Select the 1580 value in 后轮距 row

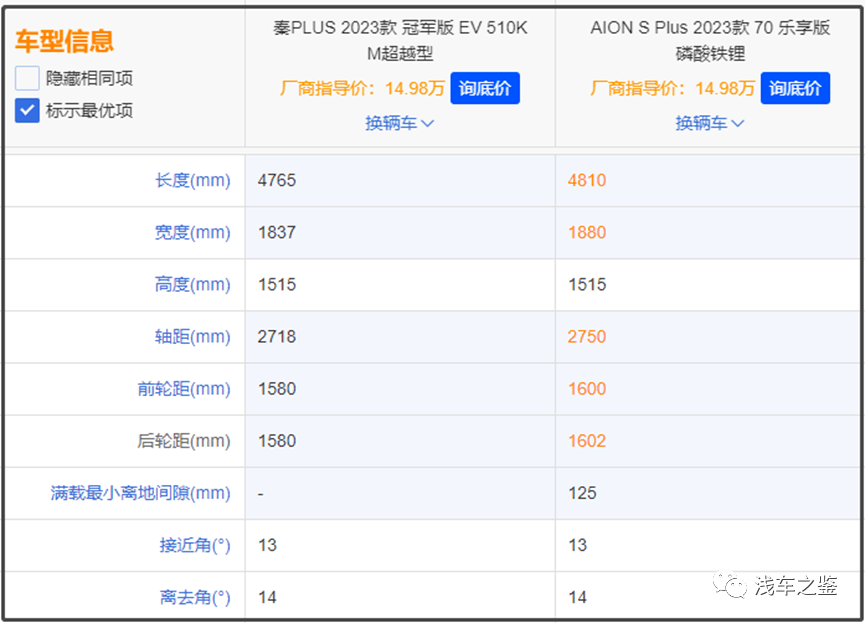(x=277, y=441)
